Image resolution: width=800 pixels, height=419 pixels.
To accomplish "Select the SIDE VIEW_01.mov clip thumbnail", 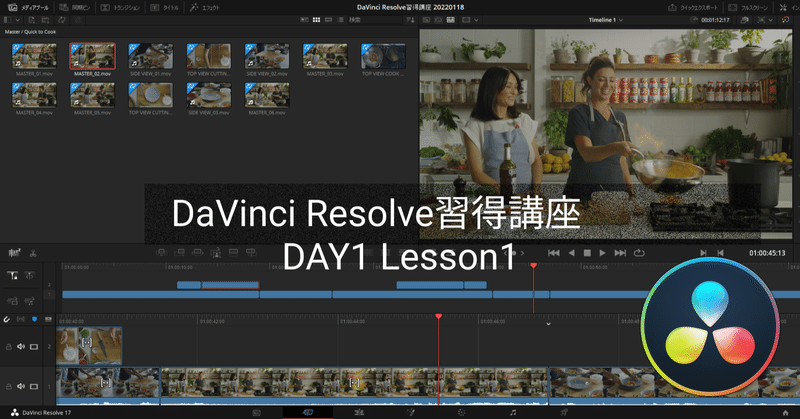I will [151, 56].
